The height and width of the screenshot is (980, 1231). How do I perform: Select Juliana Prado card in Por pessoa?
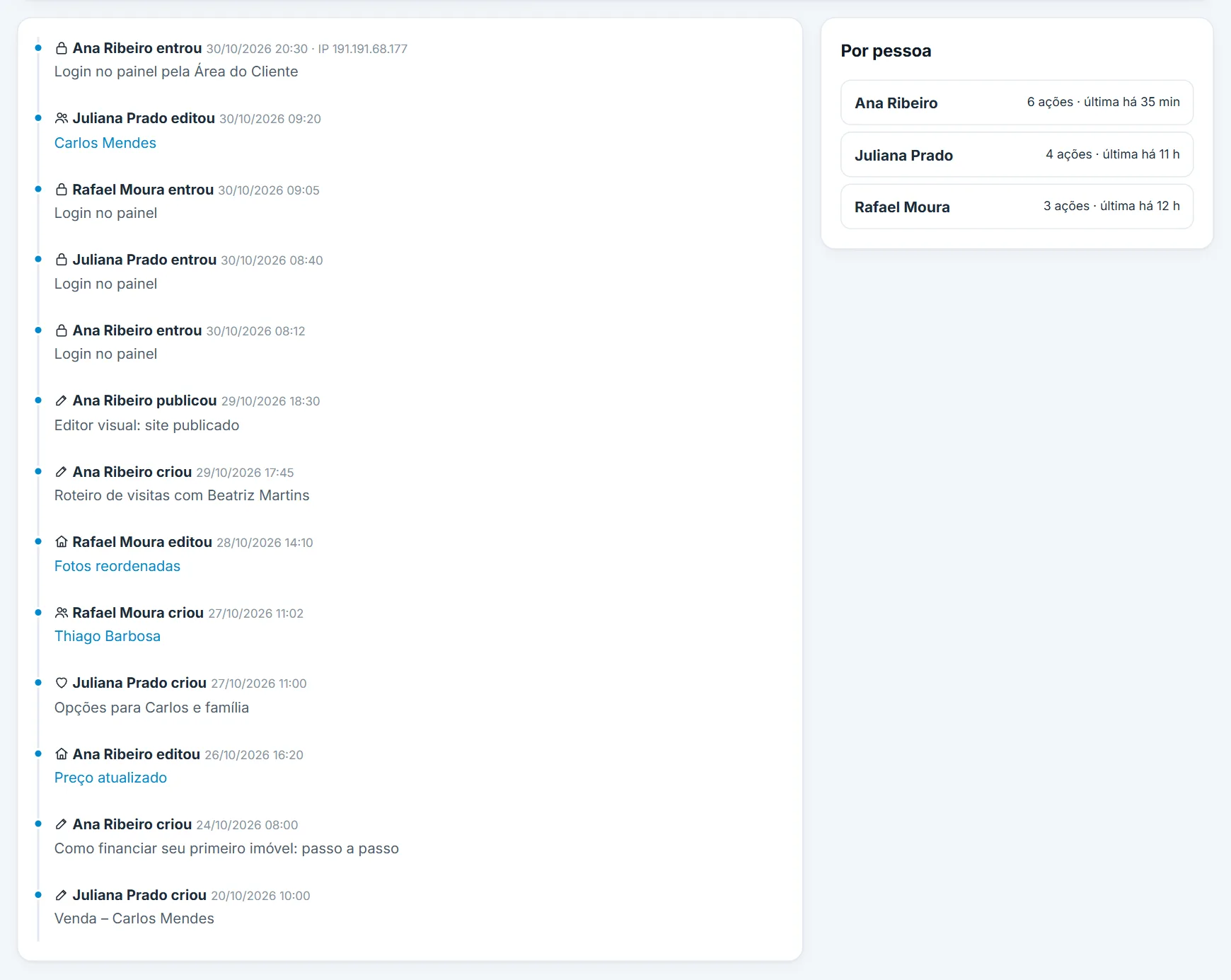tap(1017, 155)
